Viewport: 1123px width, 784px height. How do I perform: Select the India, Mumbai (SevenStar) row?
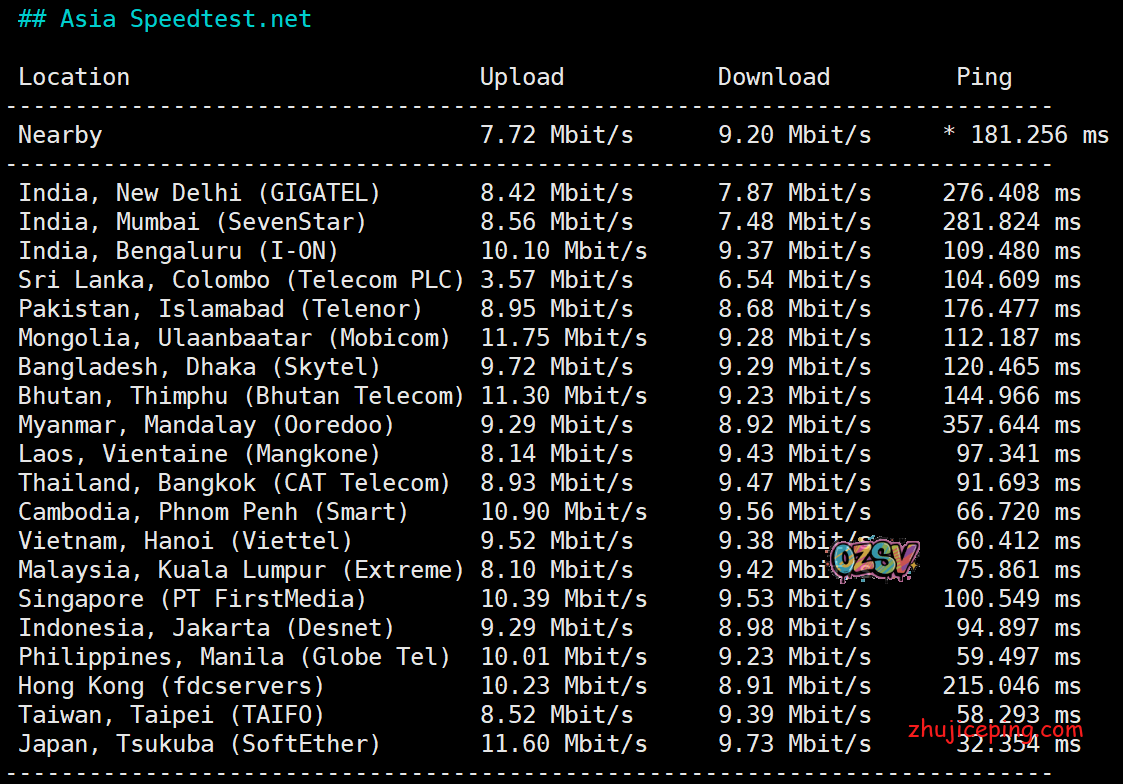[192, 222]
